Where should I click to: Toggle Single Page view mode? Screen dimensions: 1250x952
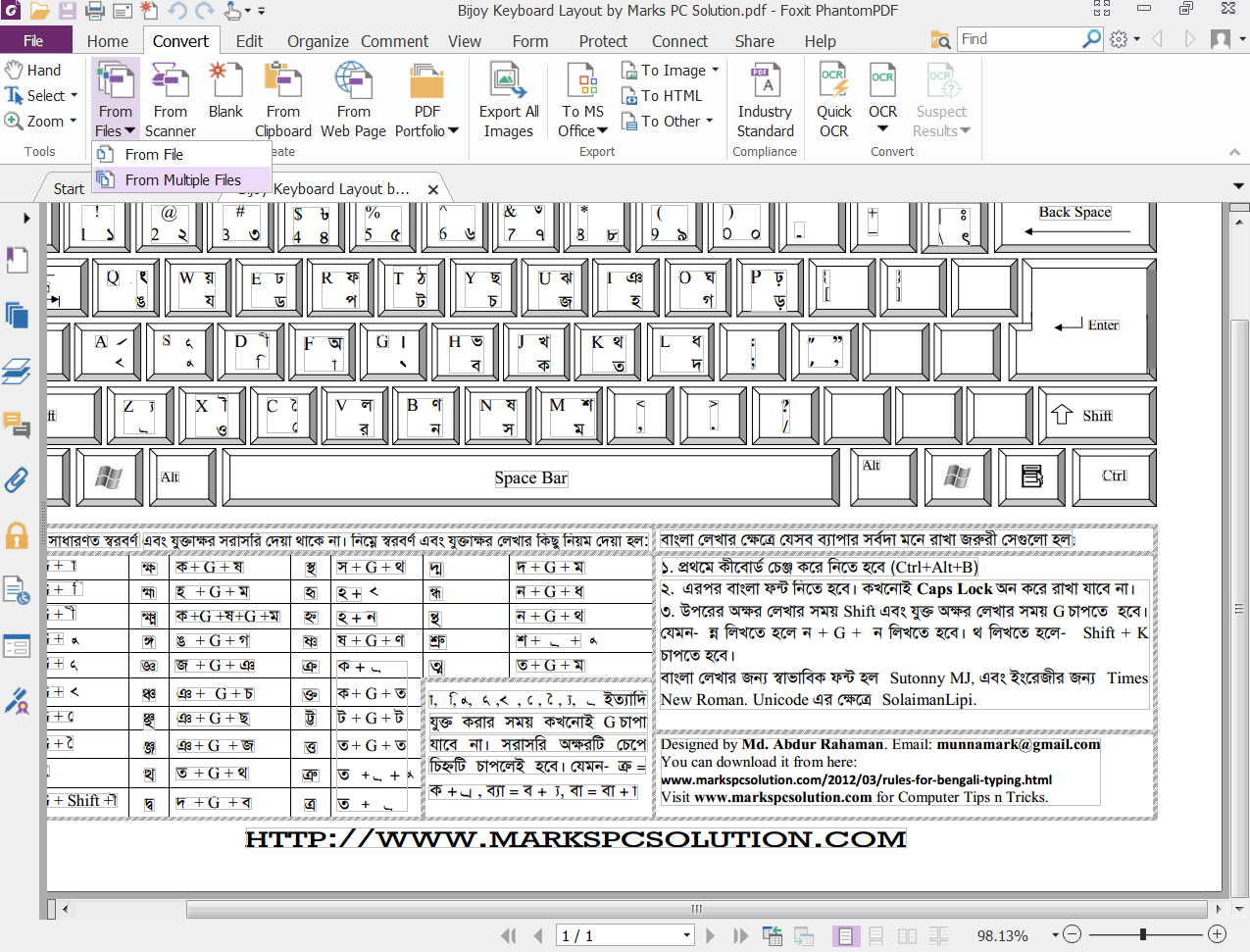pyautogui.click(x=846, y=936)
